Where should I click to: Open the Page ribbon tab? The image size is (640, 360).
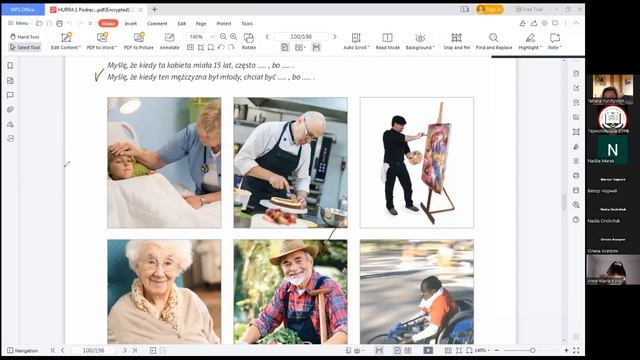(201, 24)
